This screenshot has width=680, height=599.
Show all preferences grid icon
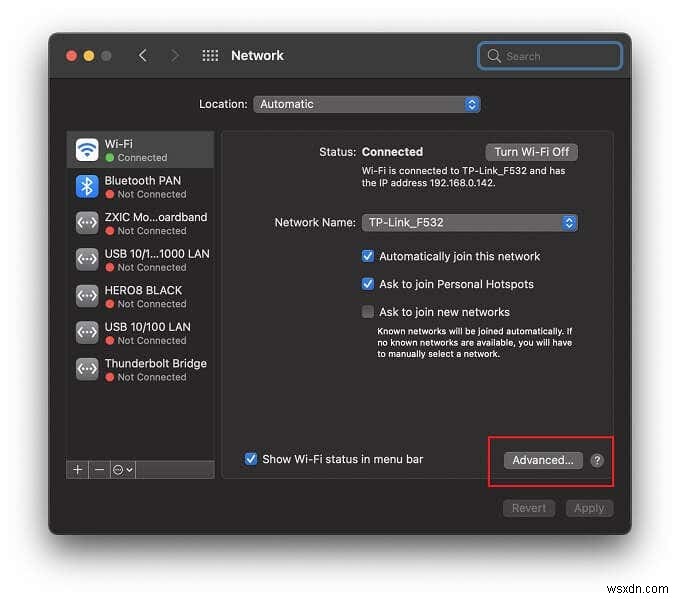(210, 56)
